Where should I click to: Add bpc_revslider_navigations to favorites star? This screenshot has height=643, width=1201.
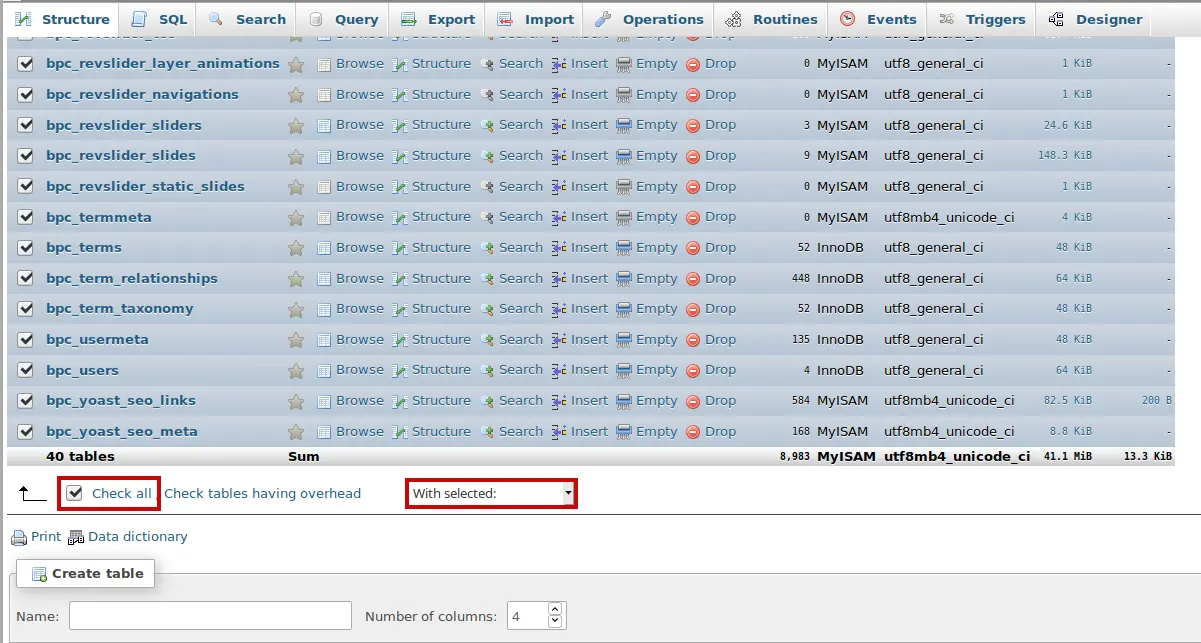[x=296, y=95]
